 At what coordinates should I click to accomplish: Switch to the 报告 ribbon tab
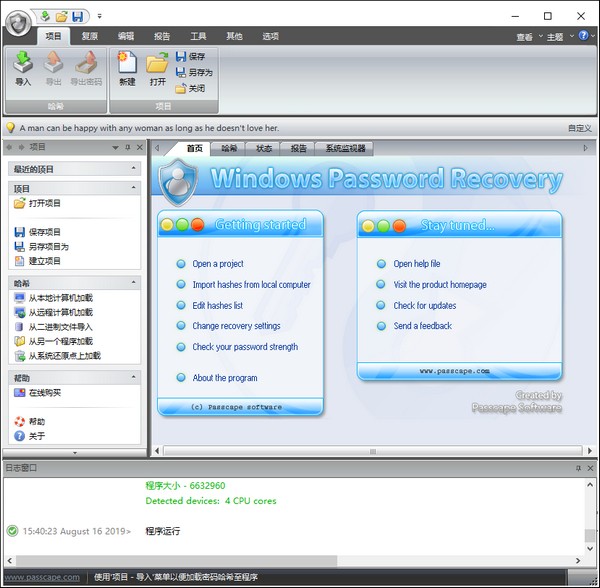[x=162, y=36]
